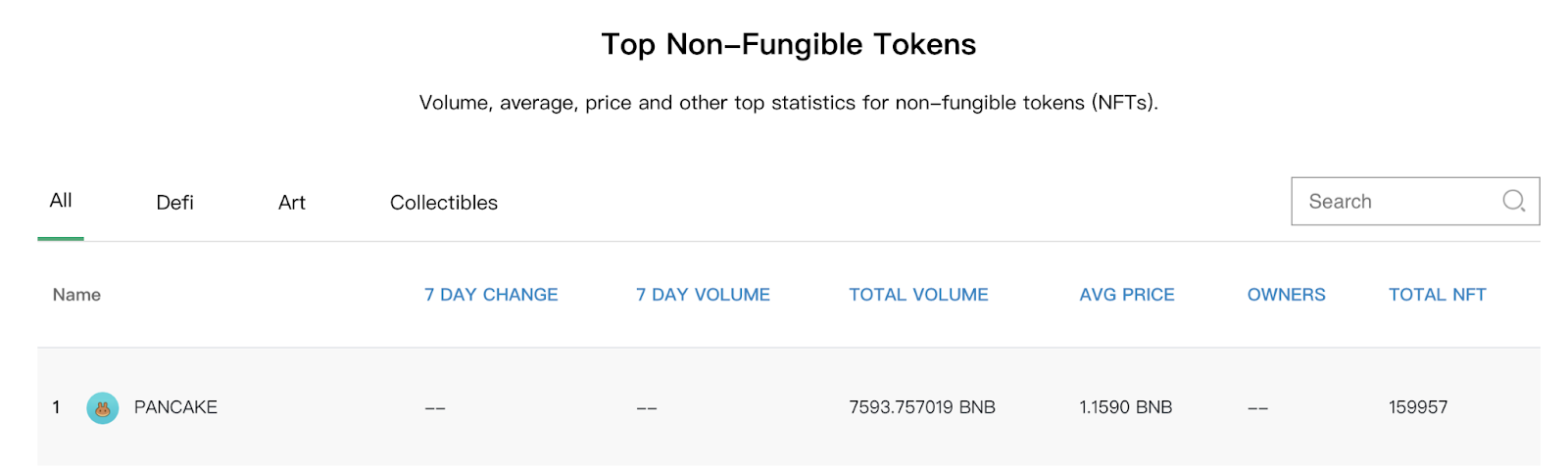Image resolution: width=1568 pixels, height=470 pixels.
Task: Click the Top Non-Fungible Tokens heading
Action: click(788, 44)
